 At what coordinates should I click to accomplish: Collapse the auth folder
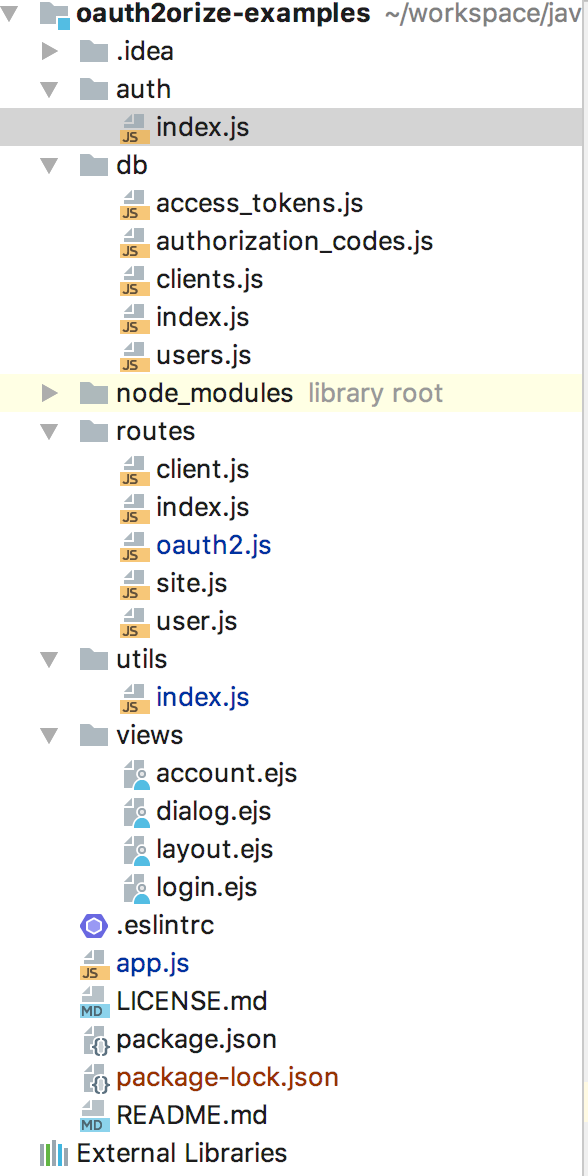click(x=48, y=89)
